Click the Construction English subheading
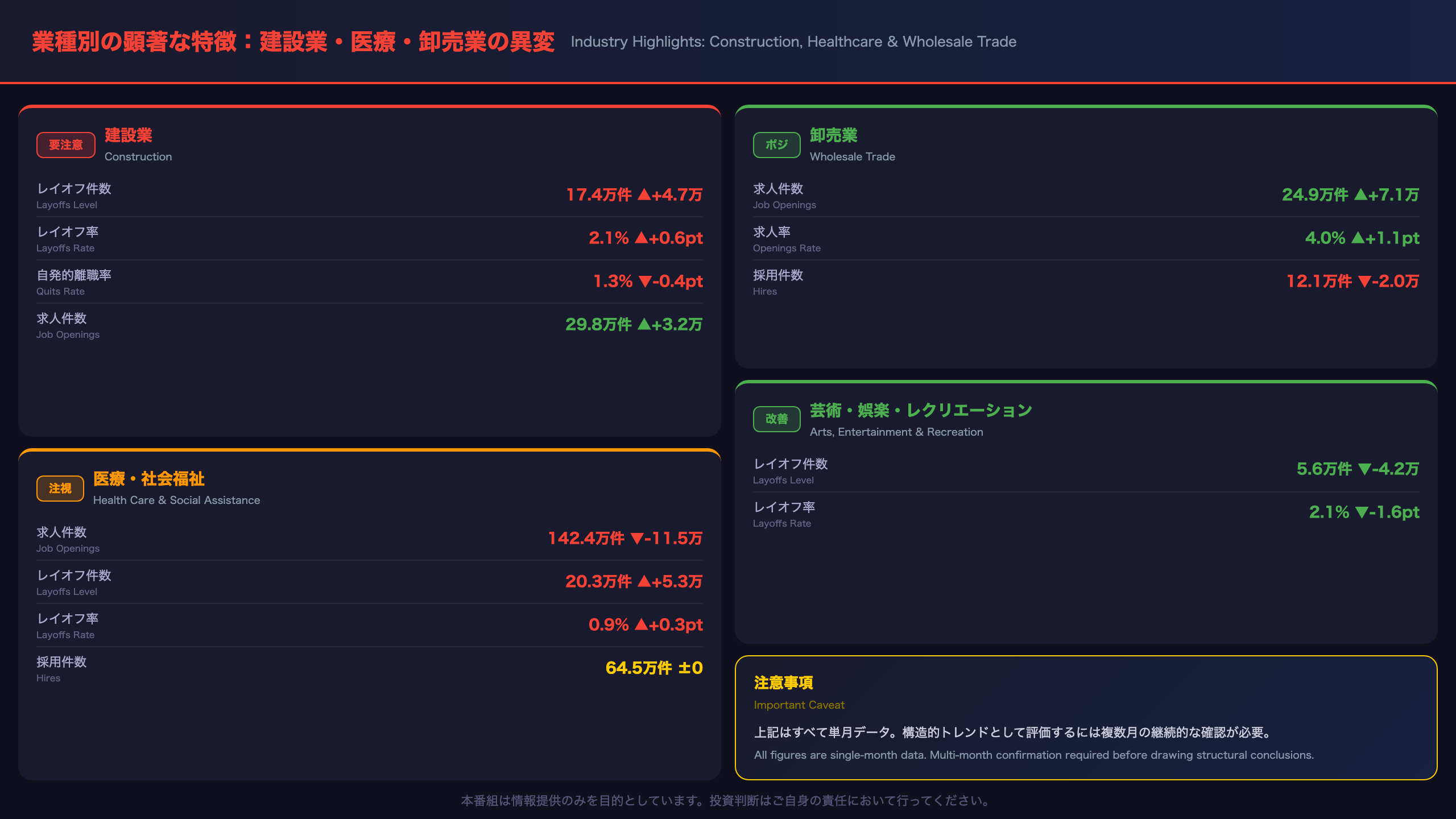The image size is (1456, 819). pyautogui.click(x=138, y=156)
